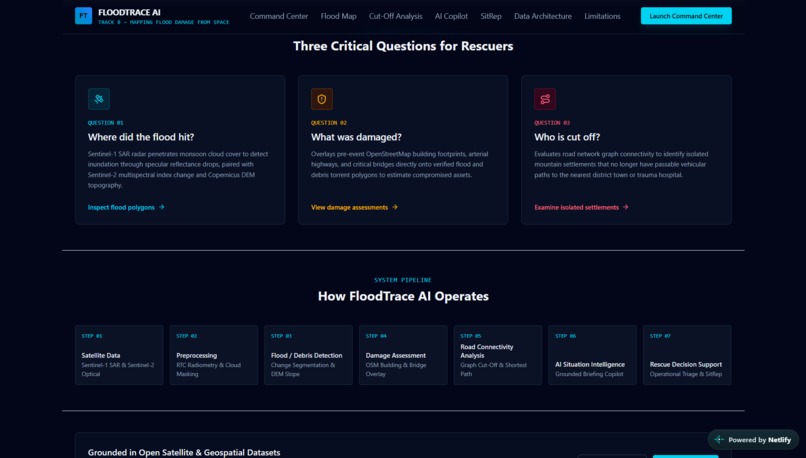This screenshot has height=458, width=806.
Task: Open SitRep nav item
Action: (x=491, y=16)
